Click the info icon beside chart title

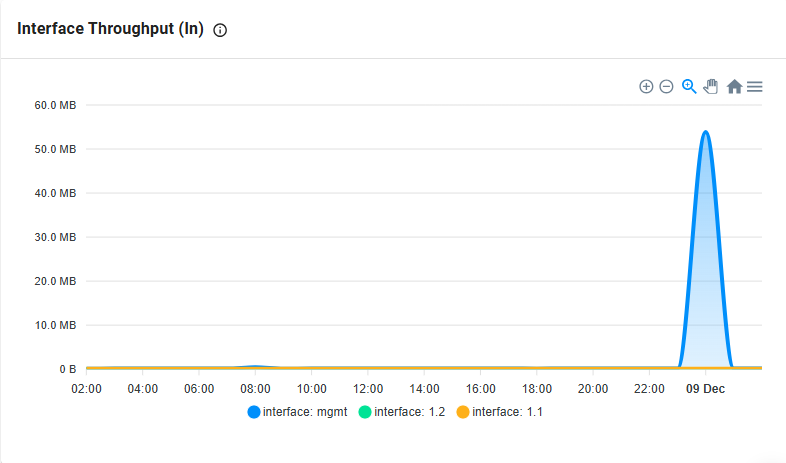[x=220, y=30]
